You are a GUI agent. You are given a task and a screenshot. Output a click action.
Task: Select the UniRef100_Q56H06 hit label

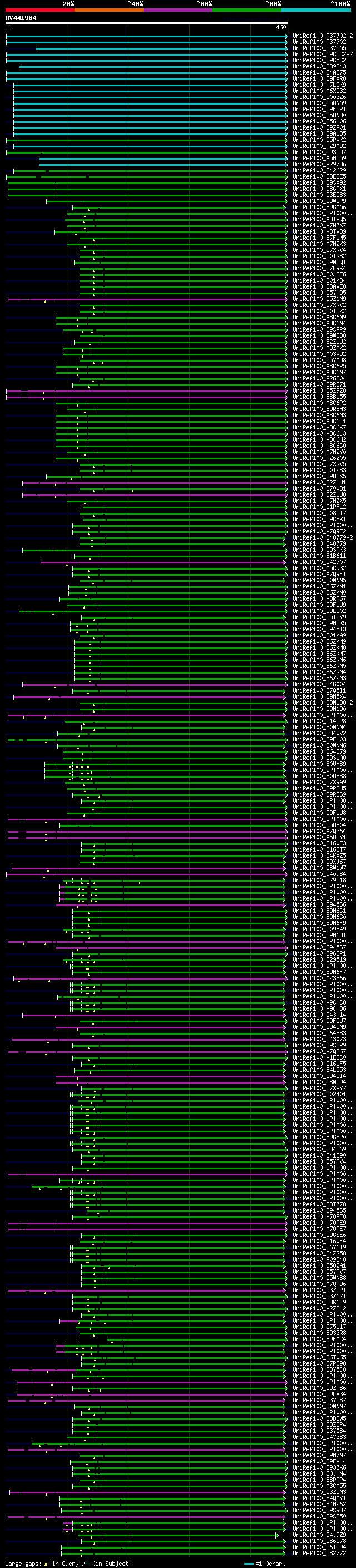click(319, 121)
